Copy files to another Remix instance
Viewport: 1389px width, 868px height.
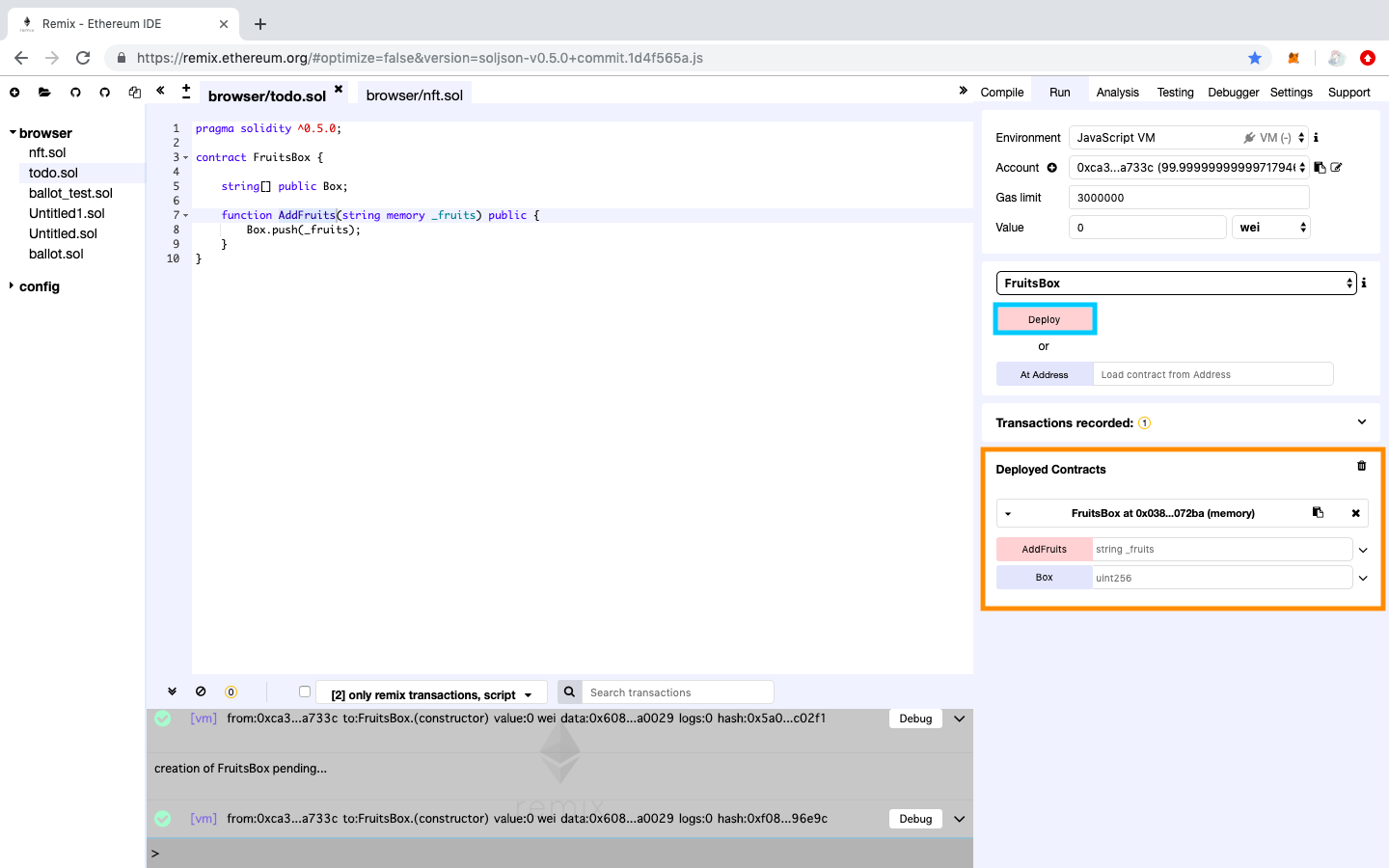pyautogui.click(x=134, y=92)
